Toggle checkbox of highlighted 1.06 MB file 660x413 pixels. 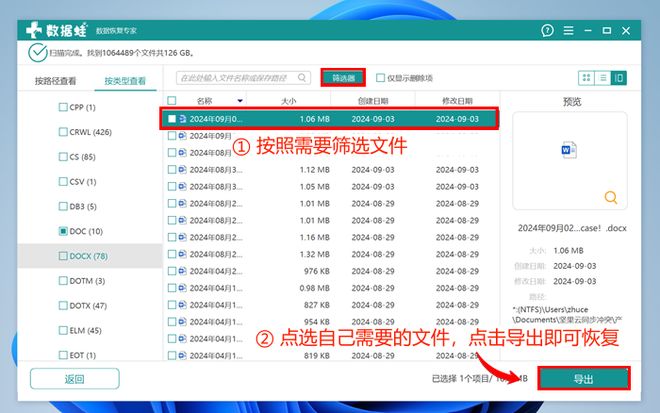pyautogui.click(x=172, y=119)
